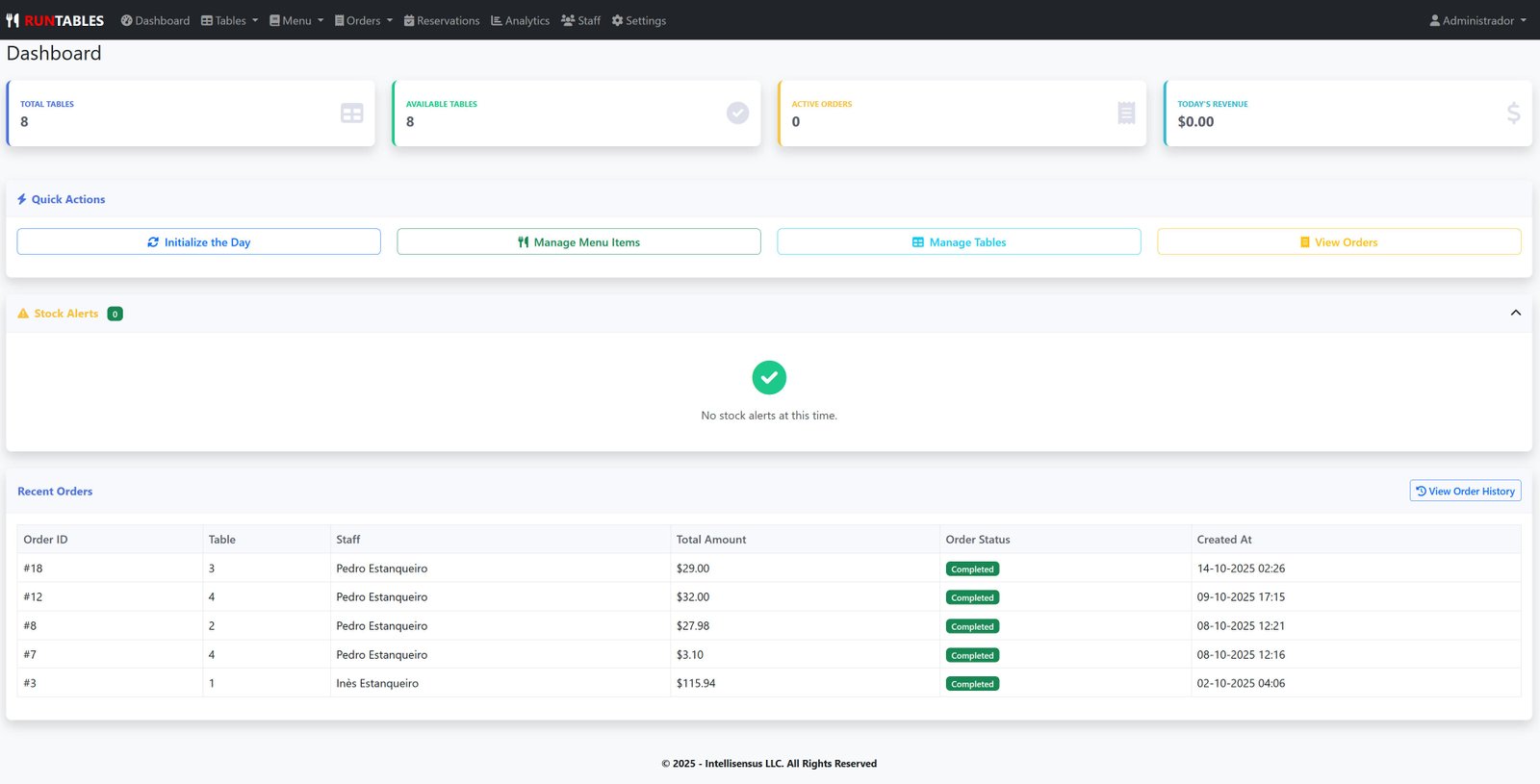
Task: Click the Quick Actions lightning bolt icon
Action: coord(22,199)
